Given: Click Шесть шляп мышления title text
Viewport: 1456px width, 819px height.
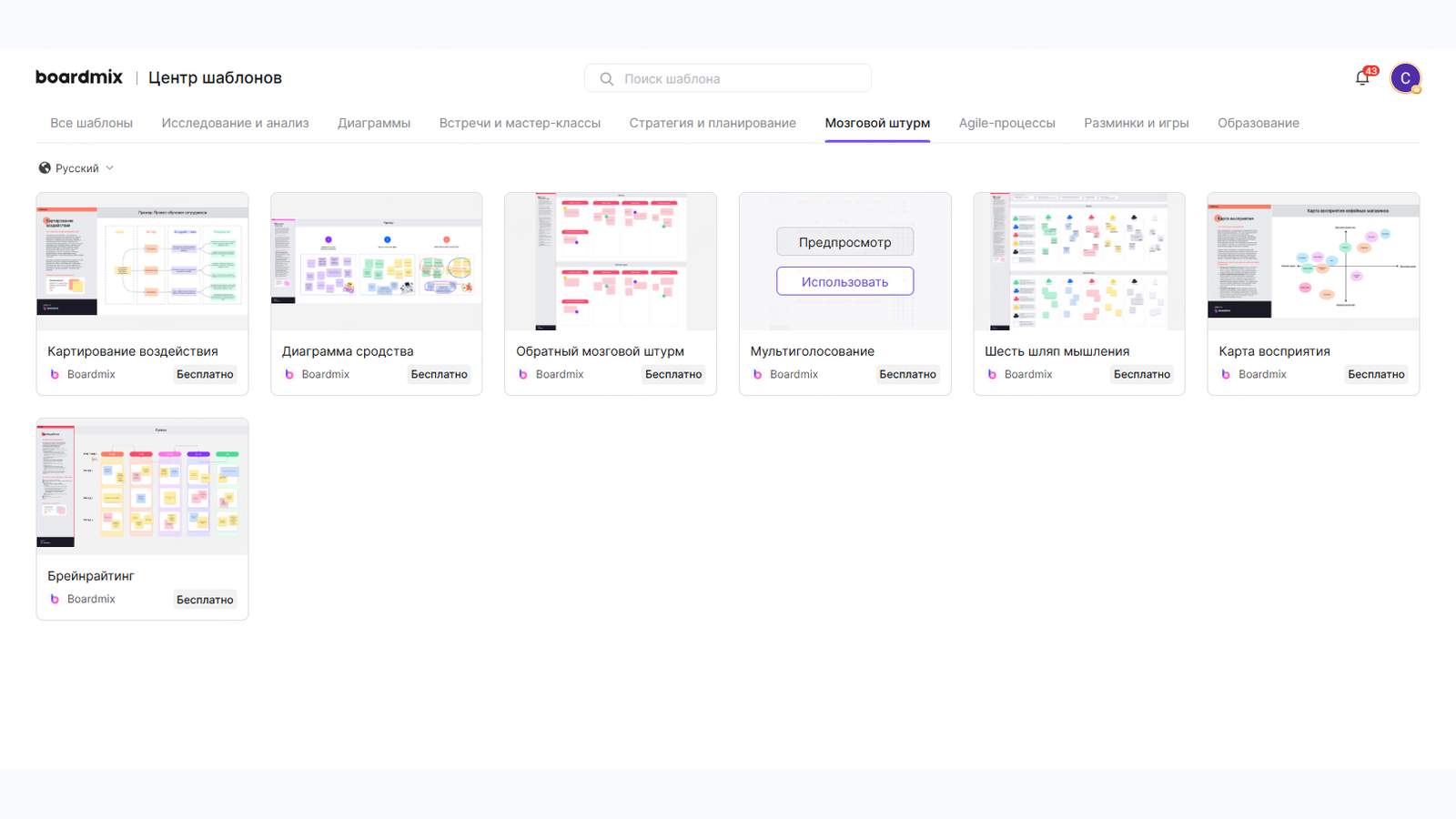Looking at the screenshot, I should tap(1057, 351).
